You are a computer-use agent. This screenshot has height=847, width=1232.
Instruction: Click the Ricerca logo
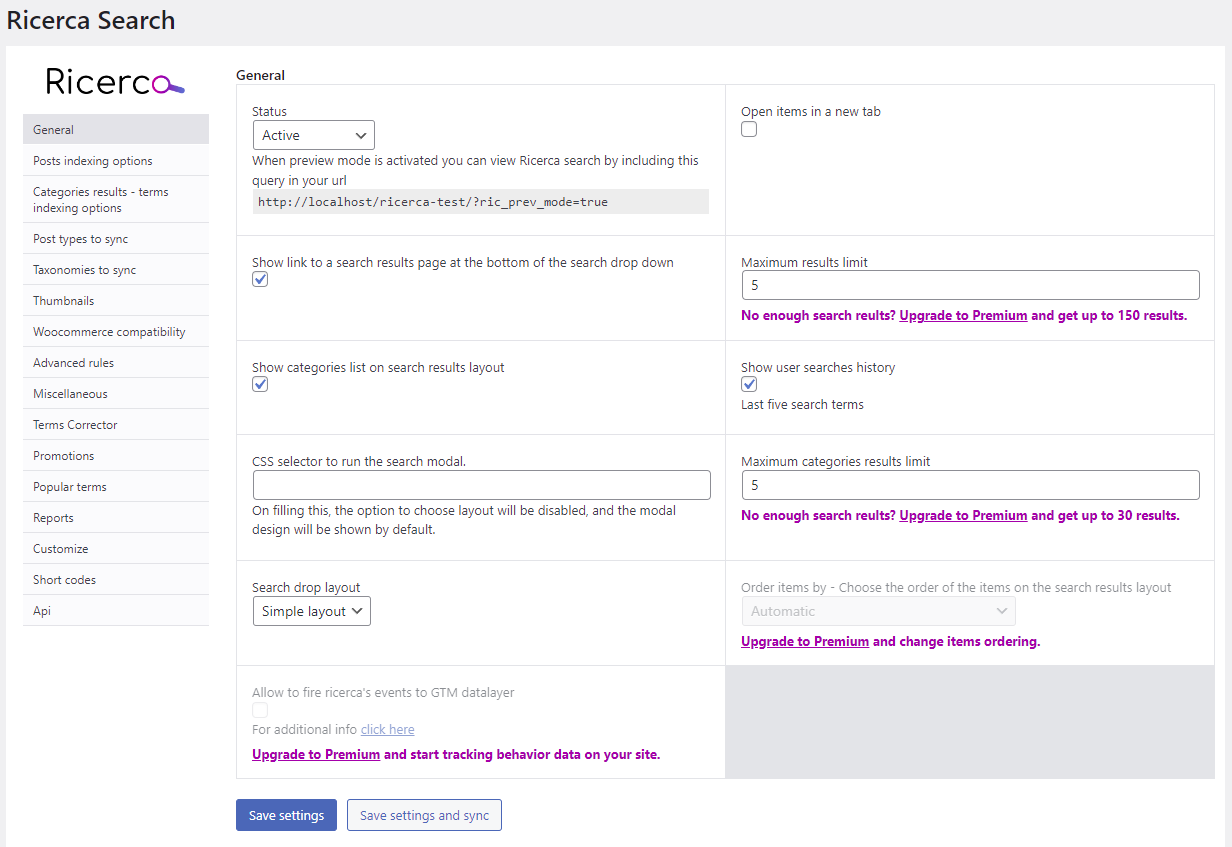[x=115, y=82]
